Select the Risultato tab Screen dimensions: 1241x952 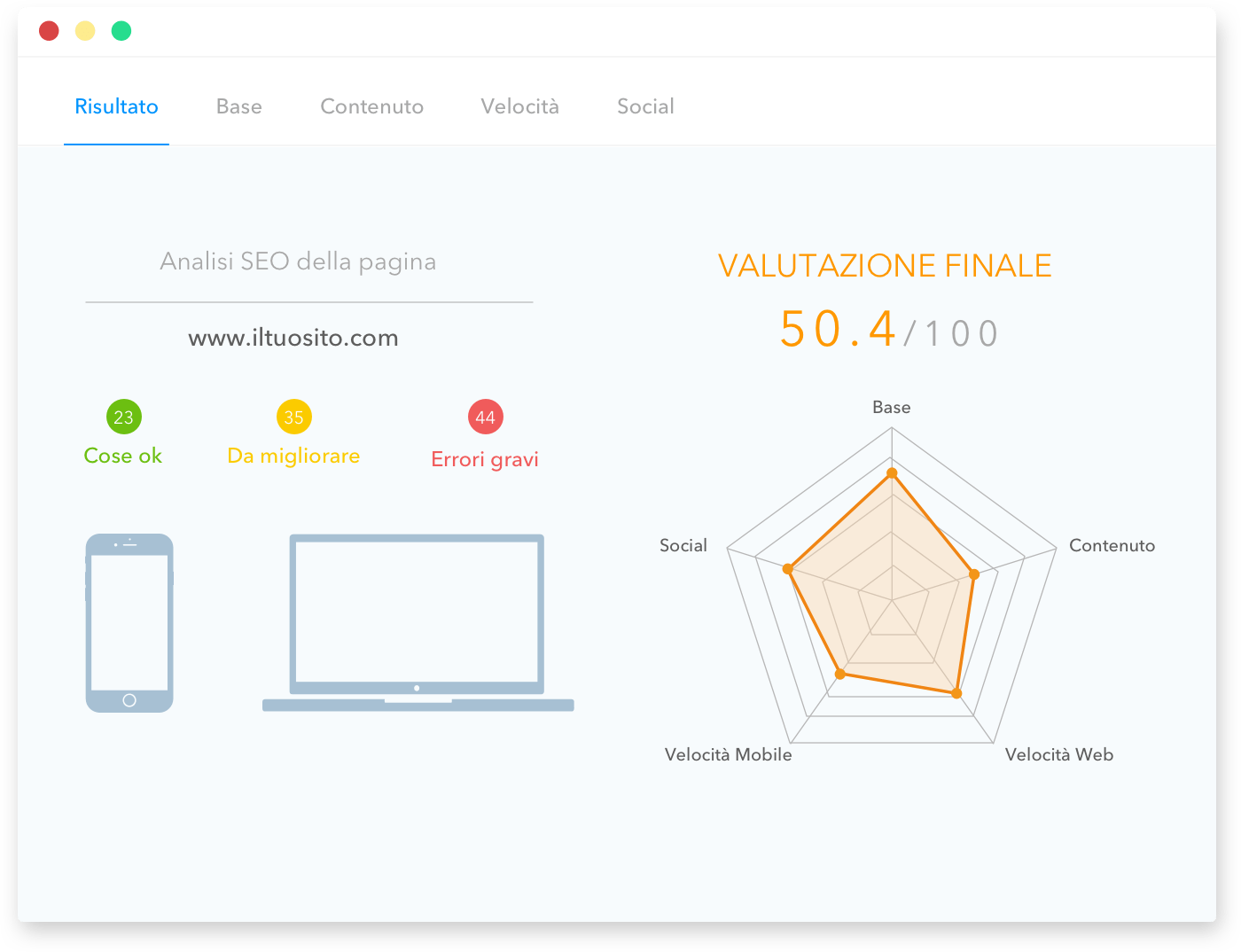click(x=116, y=106)
